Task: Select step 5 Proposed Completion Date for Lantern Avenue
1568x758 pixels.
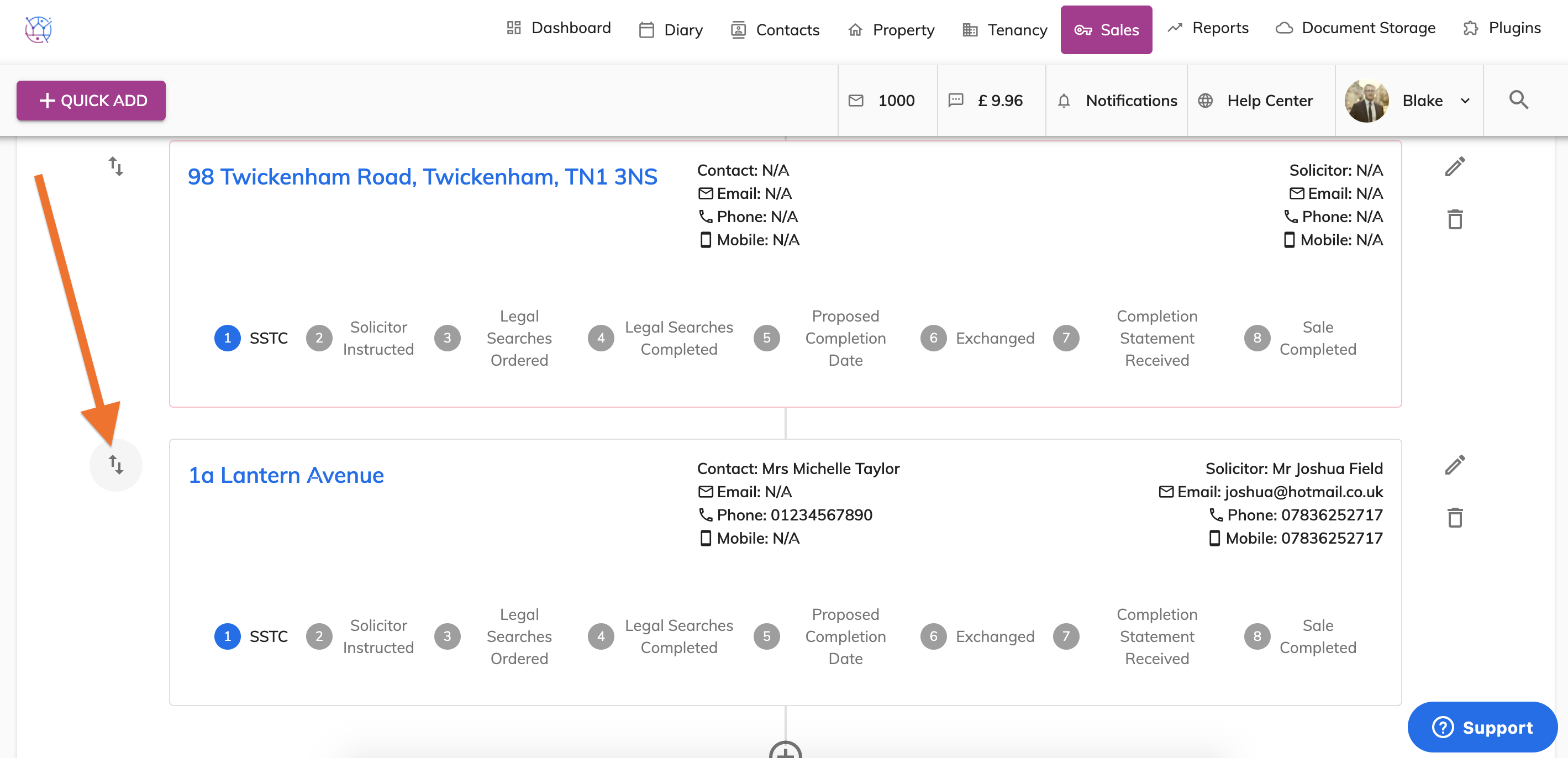Action: pos(766,636)
